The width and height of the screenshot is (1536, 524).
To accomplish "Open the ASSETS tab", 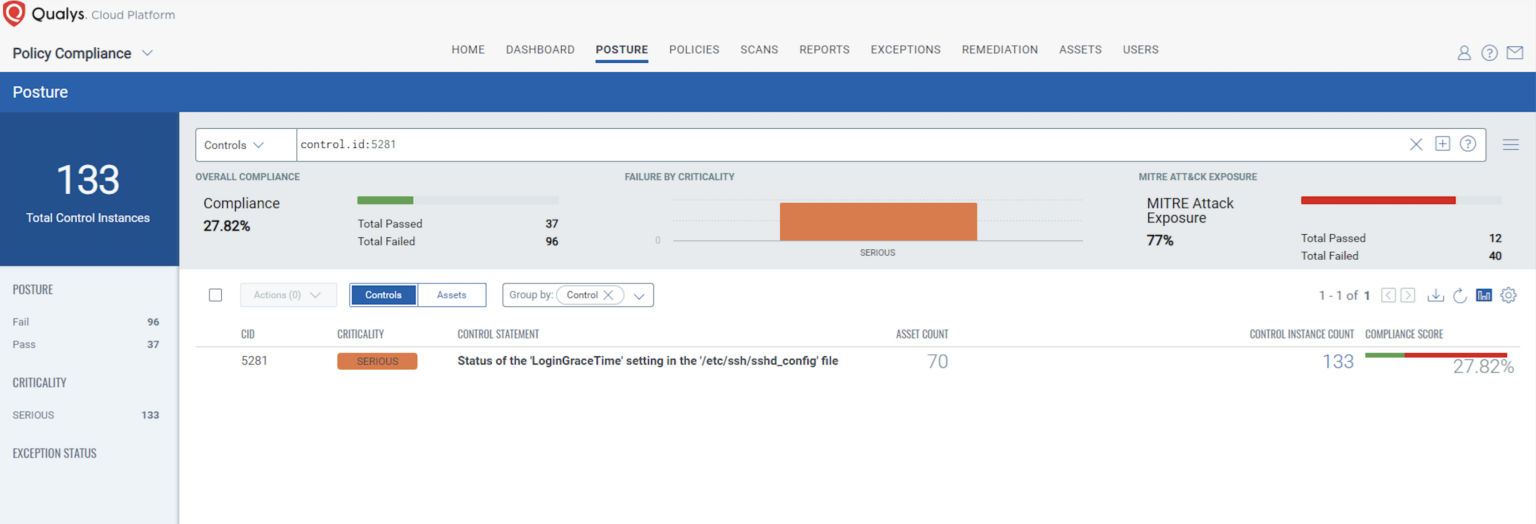I will [1080, 49].
